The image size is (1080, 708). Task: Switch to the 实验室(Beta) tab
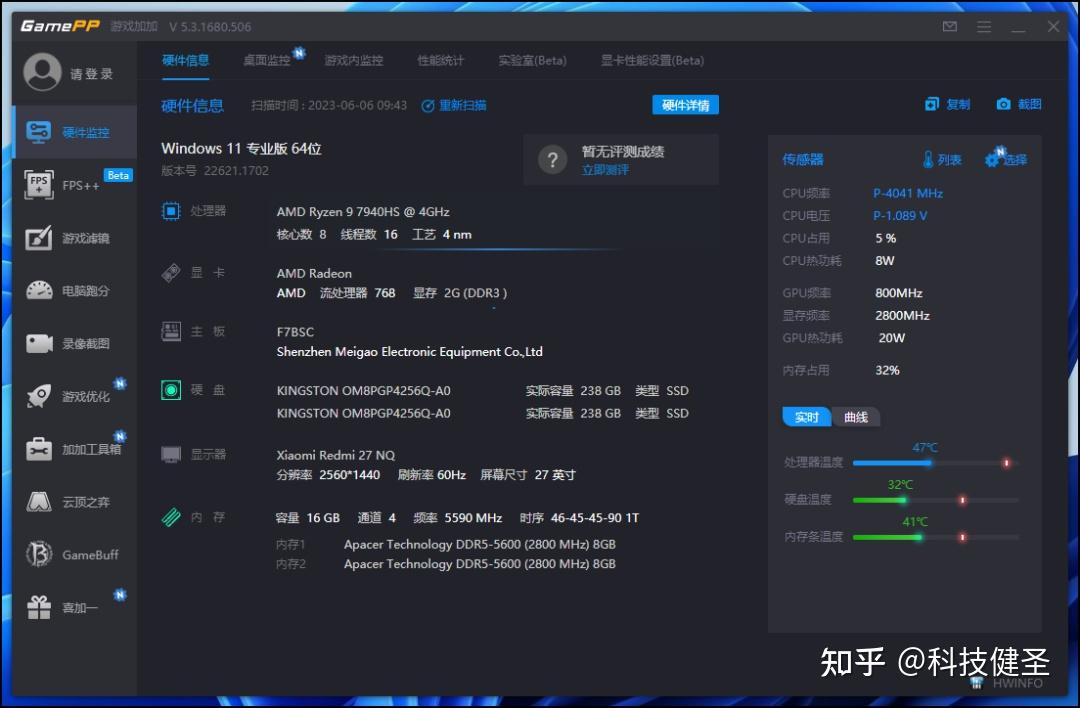tap(531, 60)
